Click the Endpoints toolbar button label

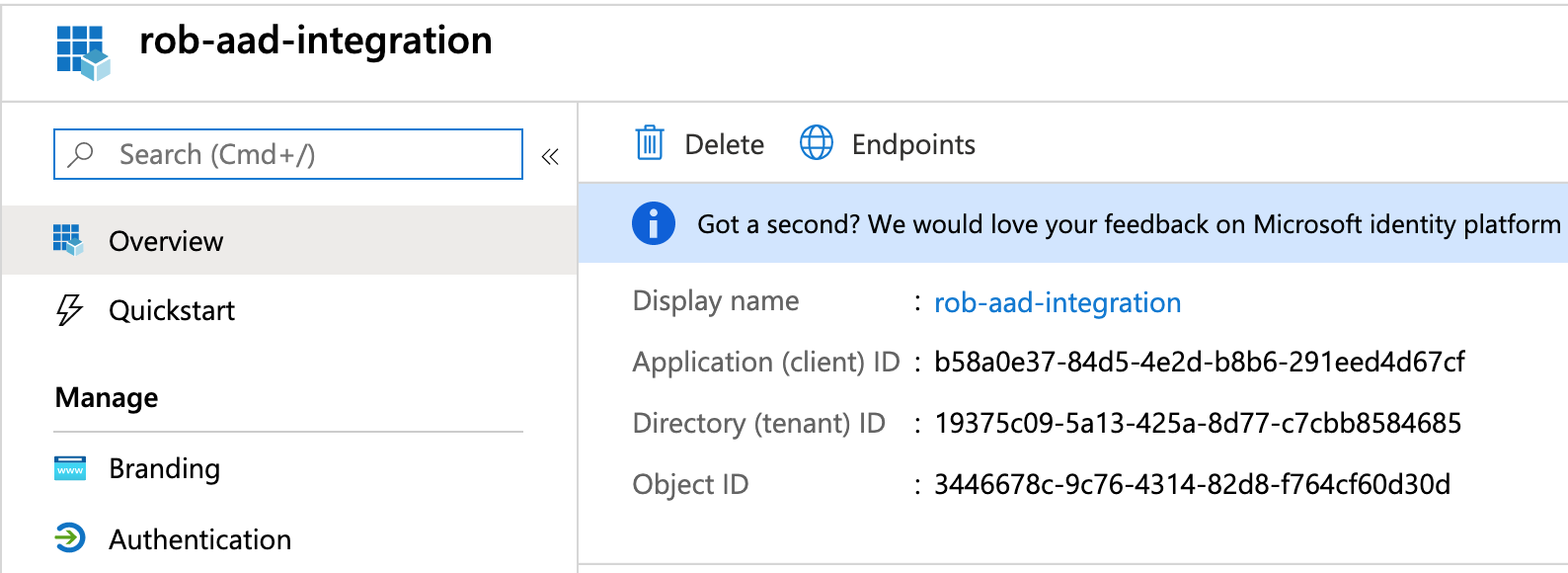tap(913, 144)
